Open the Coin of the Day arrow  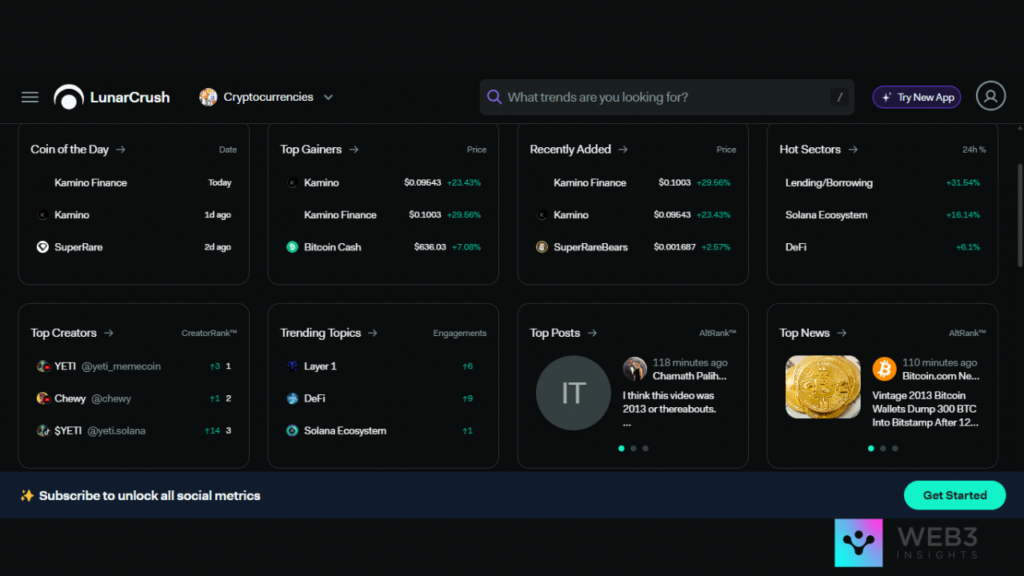tap(121, 150)
